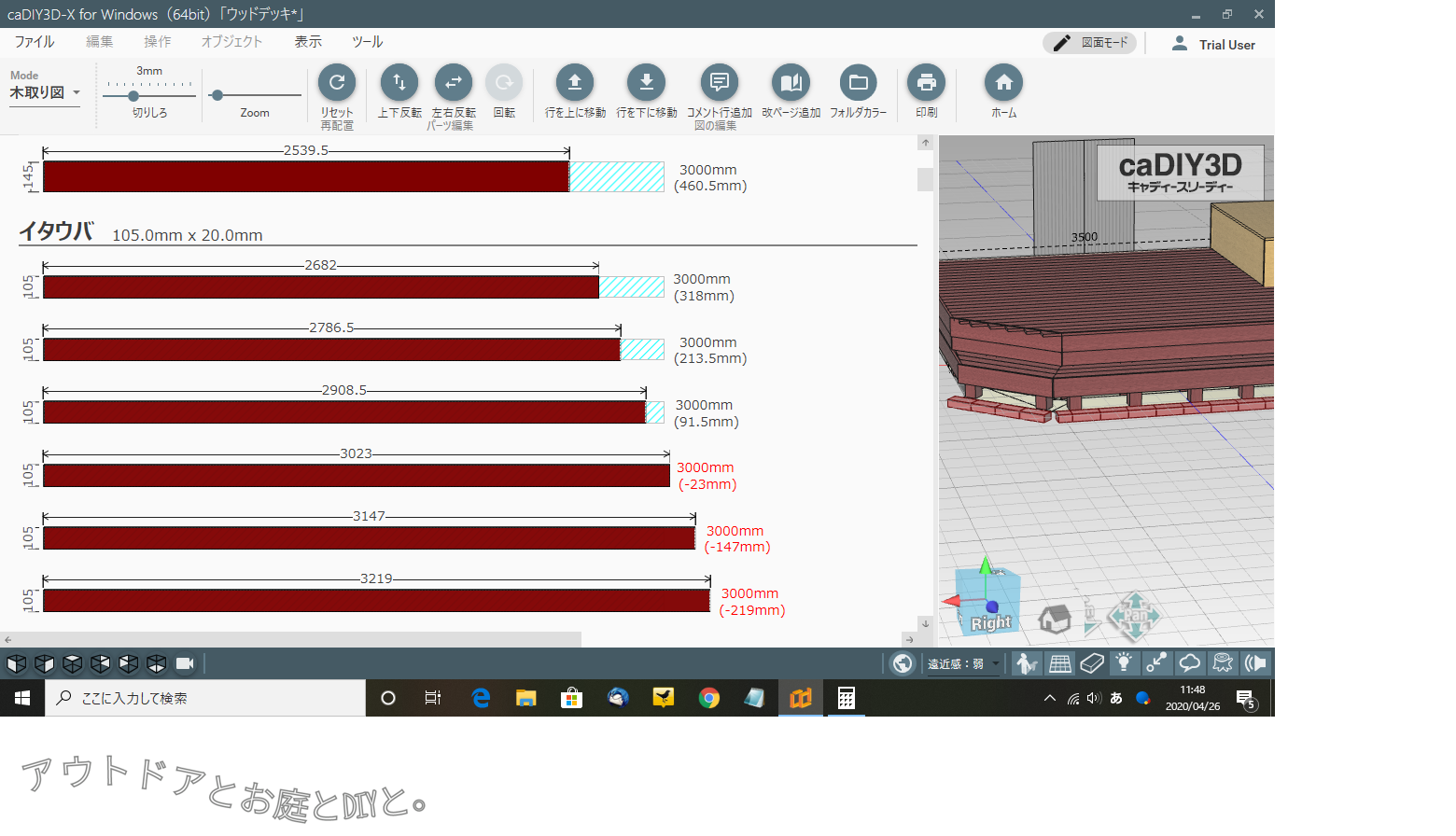
Task: Insert a page break with 改ページ追加
Action: click(791, 83)
